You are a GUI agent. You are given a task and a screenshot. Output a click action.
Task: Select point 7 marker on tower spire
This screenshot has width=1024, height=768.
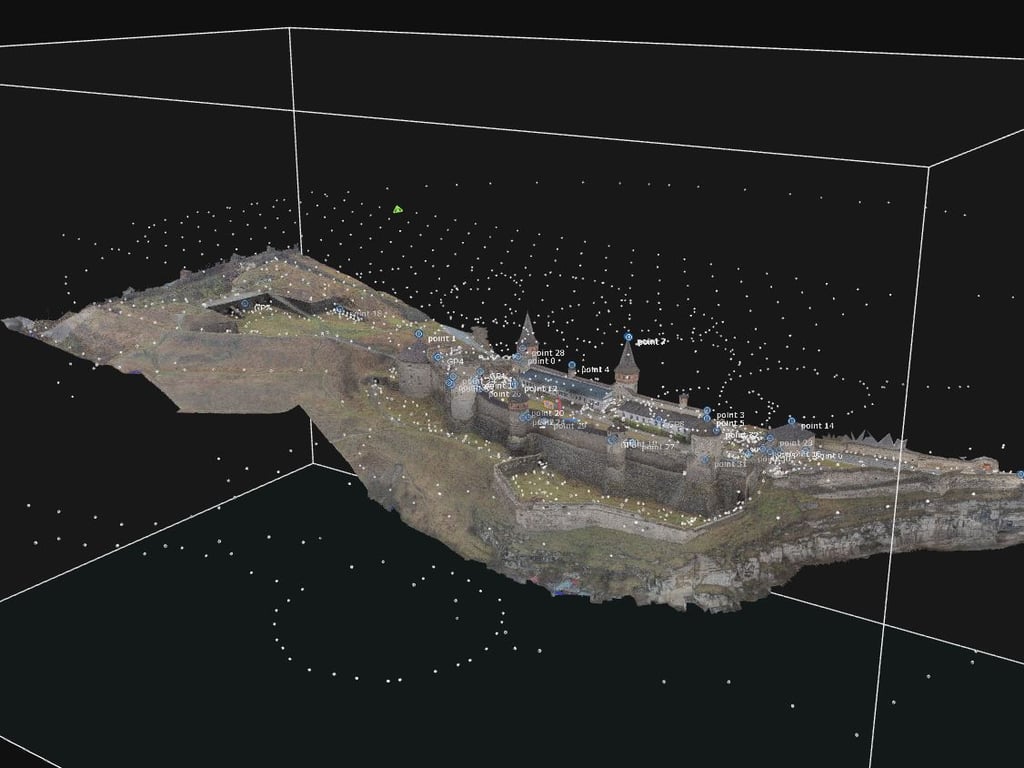point(628,338)
